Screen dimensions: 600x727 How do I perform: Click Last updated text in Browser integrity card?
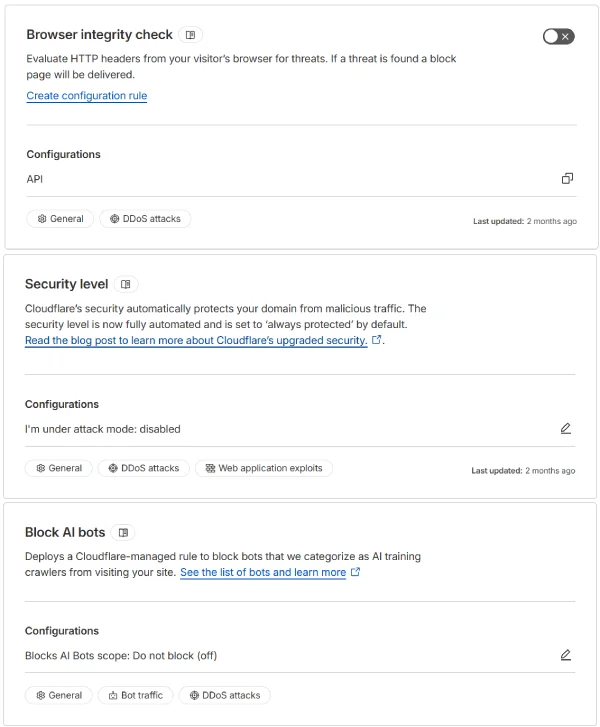[525, 221]
